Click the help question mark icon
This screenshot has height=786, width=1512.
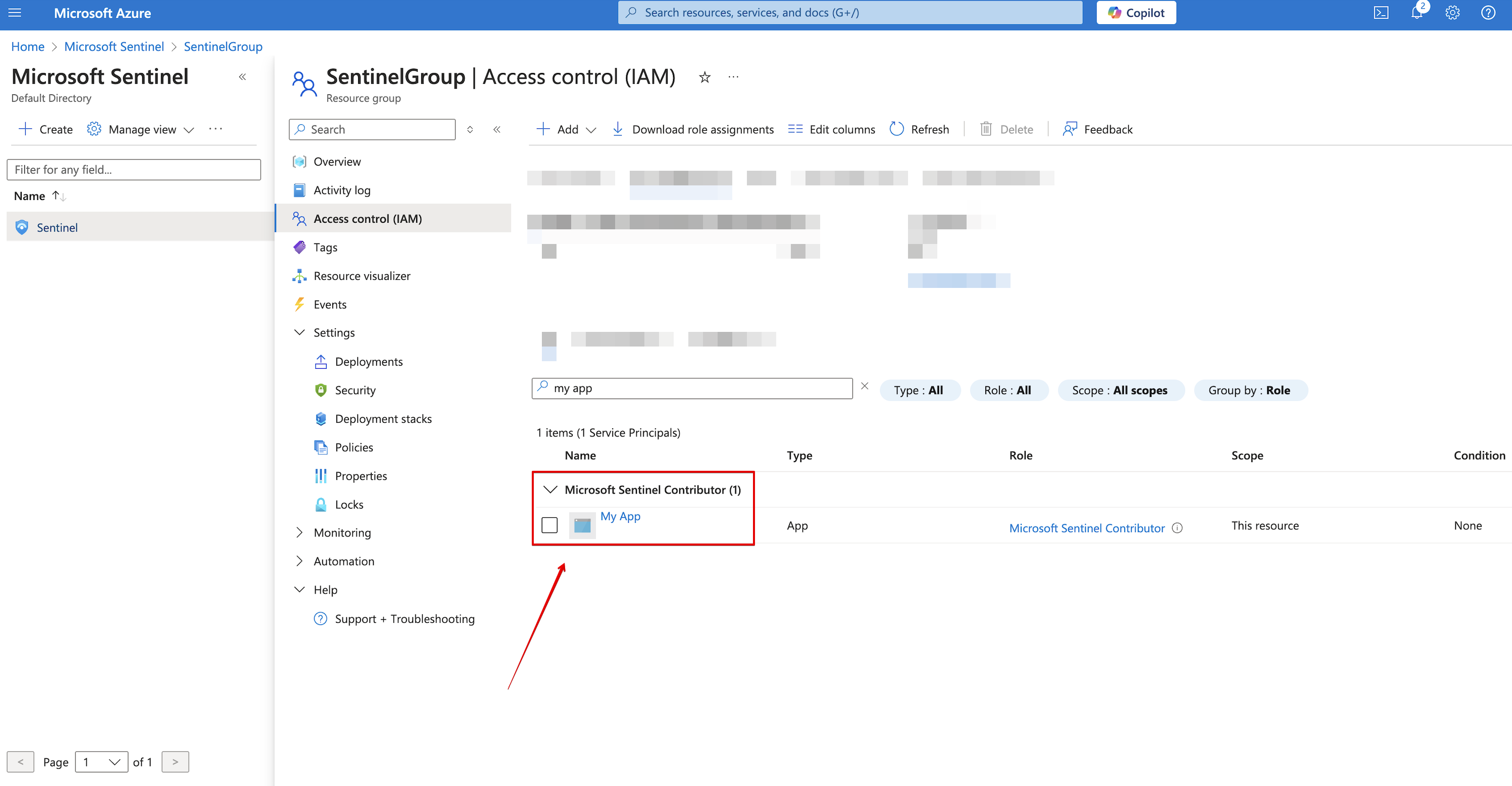click(1488, 13)
